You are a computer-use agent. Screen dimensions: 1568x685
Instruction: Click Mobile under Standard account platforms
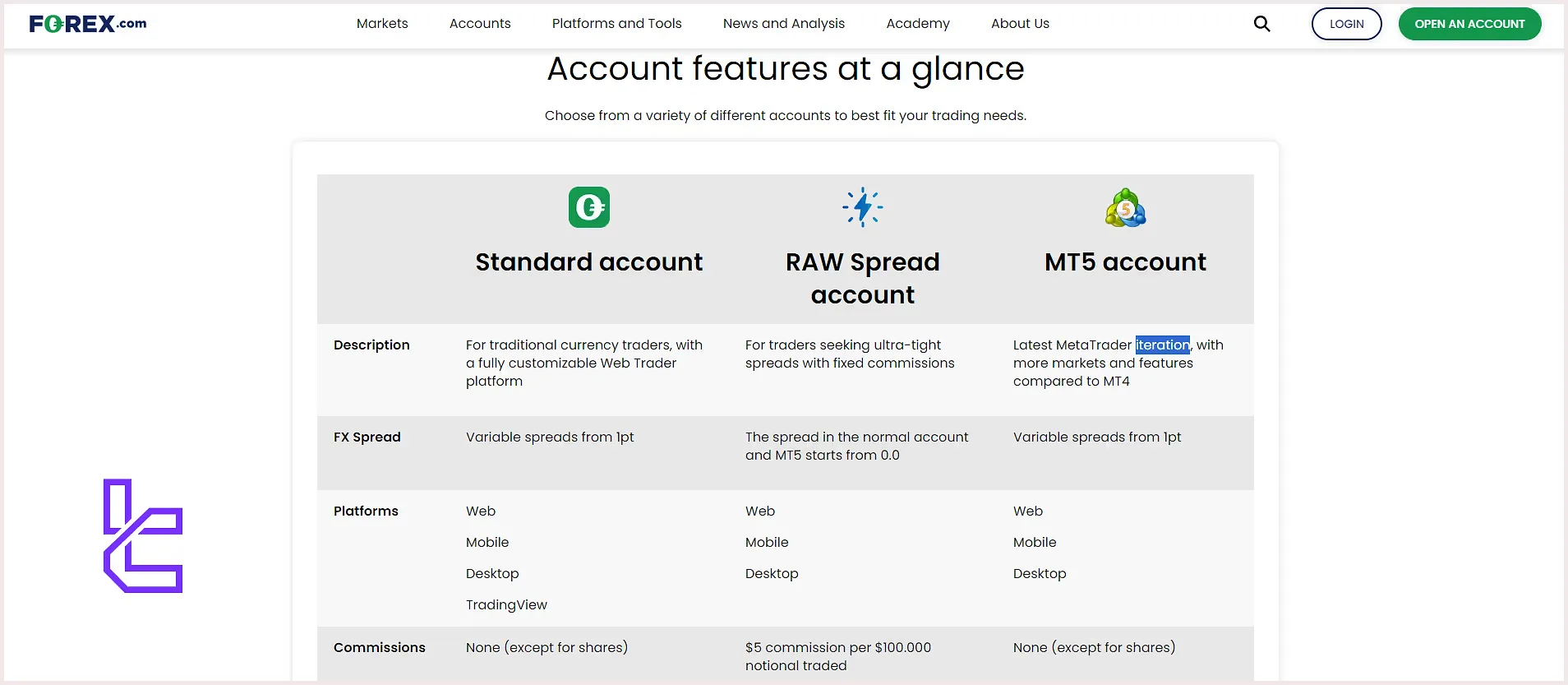tap(487, 543)
